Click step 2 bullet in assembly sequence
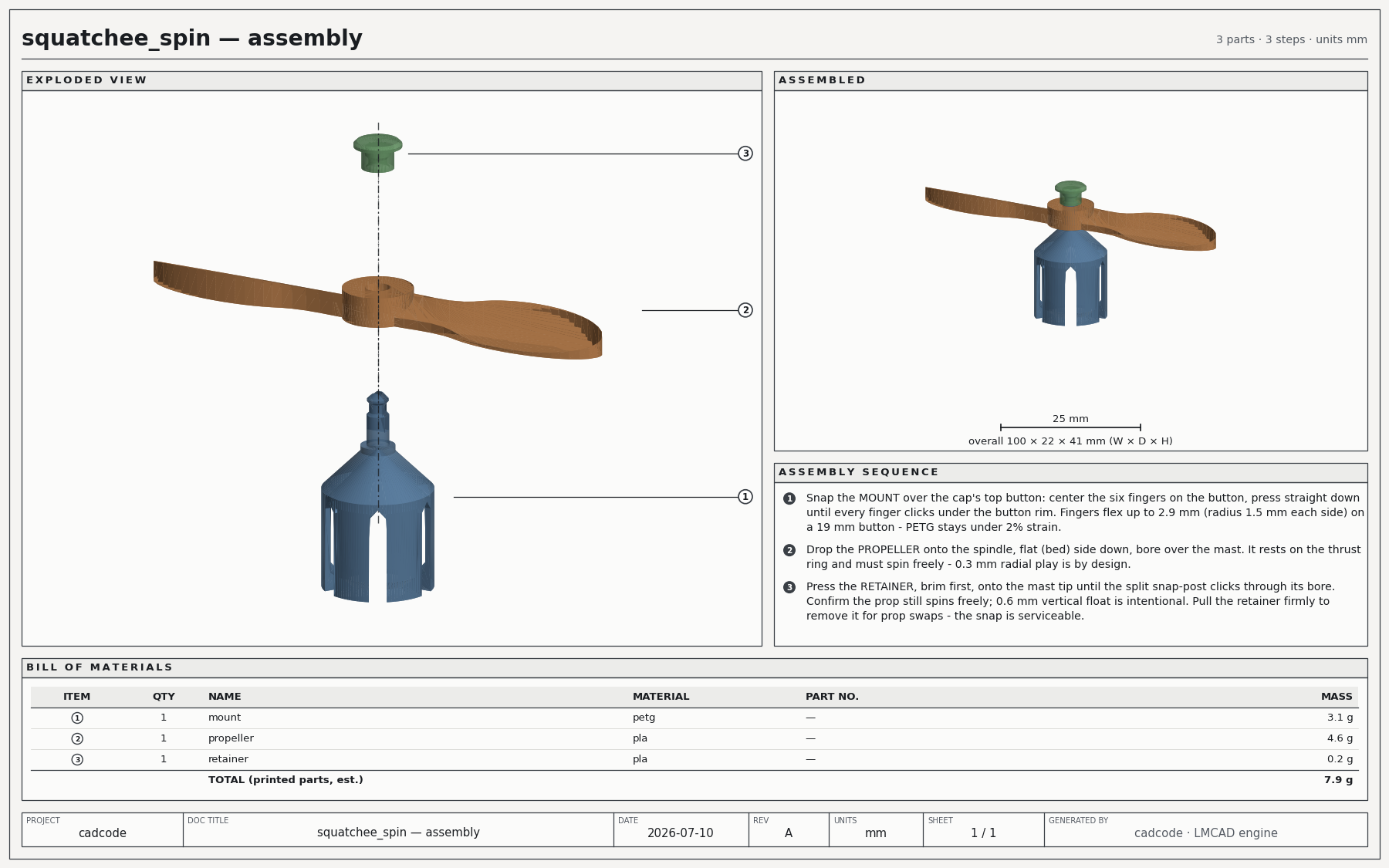 [789, 550]
